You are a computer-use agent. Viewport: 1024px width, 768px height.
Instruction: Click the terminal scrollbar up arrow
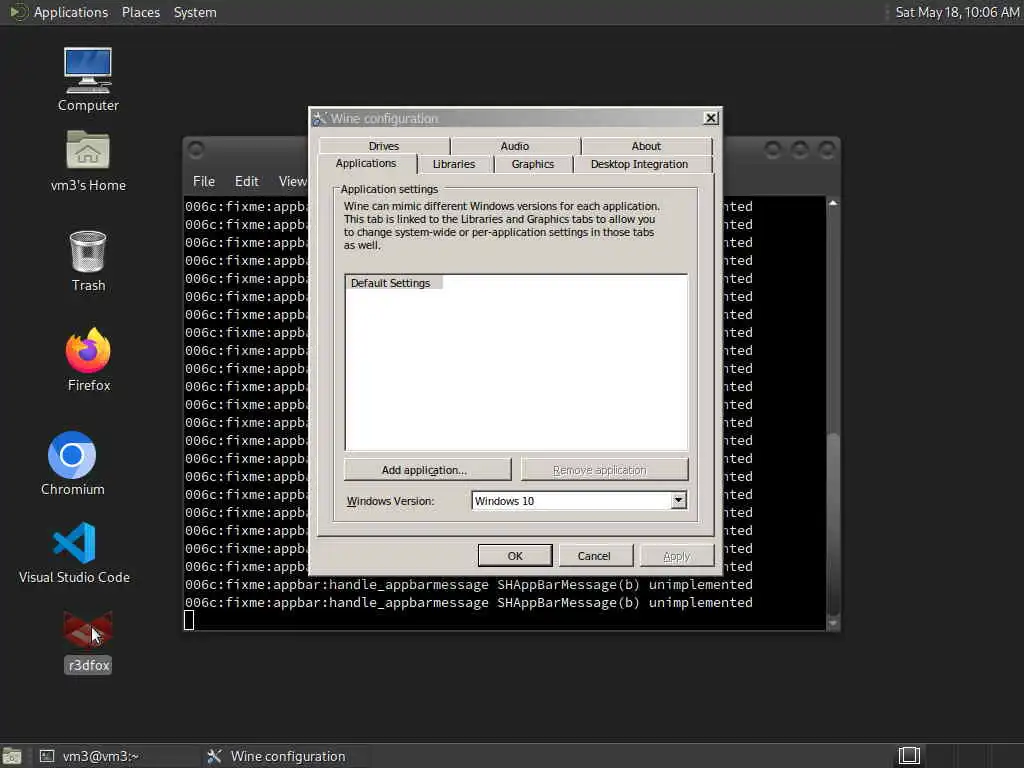pos(833,203)
